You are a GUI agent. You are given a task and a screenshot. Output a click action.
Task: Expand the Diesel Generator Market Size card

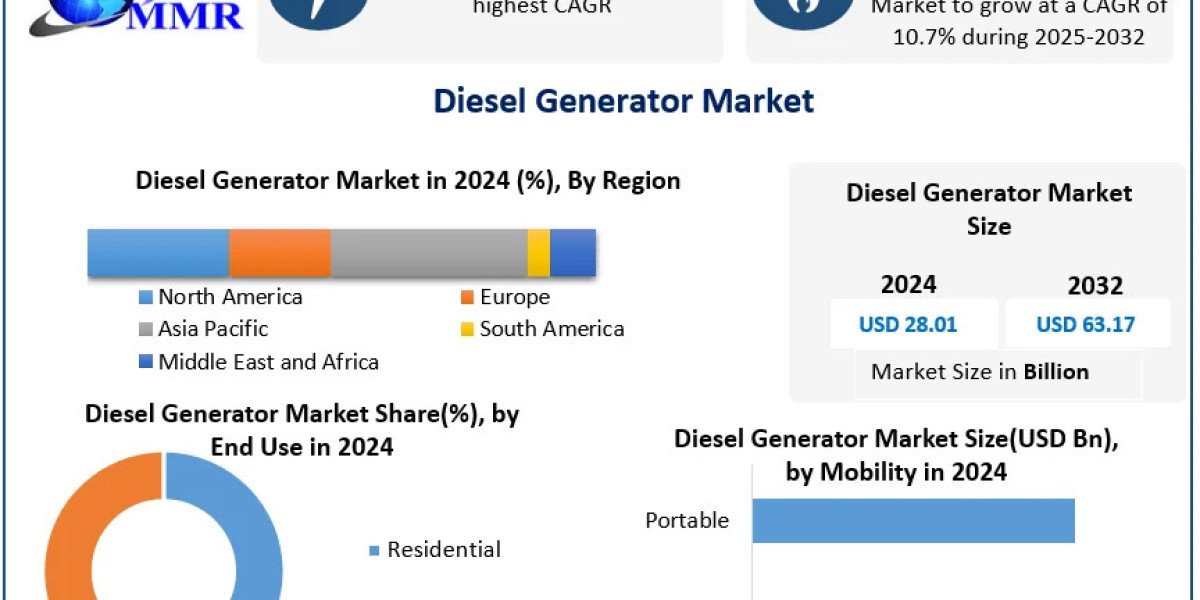(x=990, y=210)
